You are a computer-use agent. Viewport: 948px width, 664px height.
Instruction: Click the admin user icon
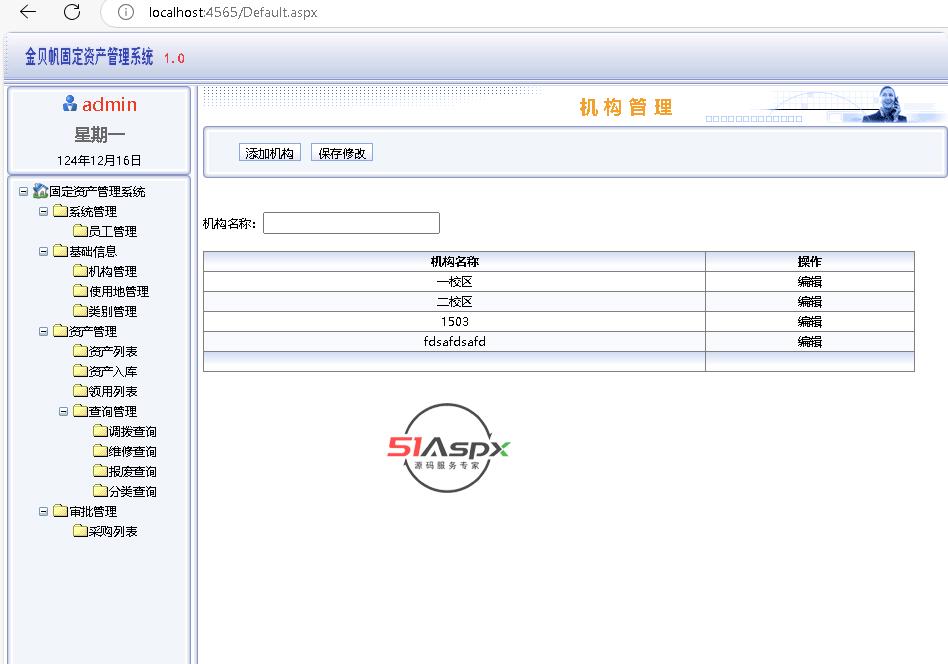point(70,104)
